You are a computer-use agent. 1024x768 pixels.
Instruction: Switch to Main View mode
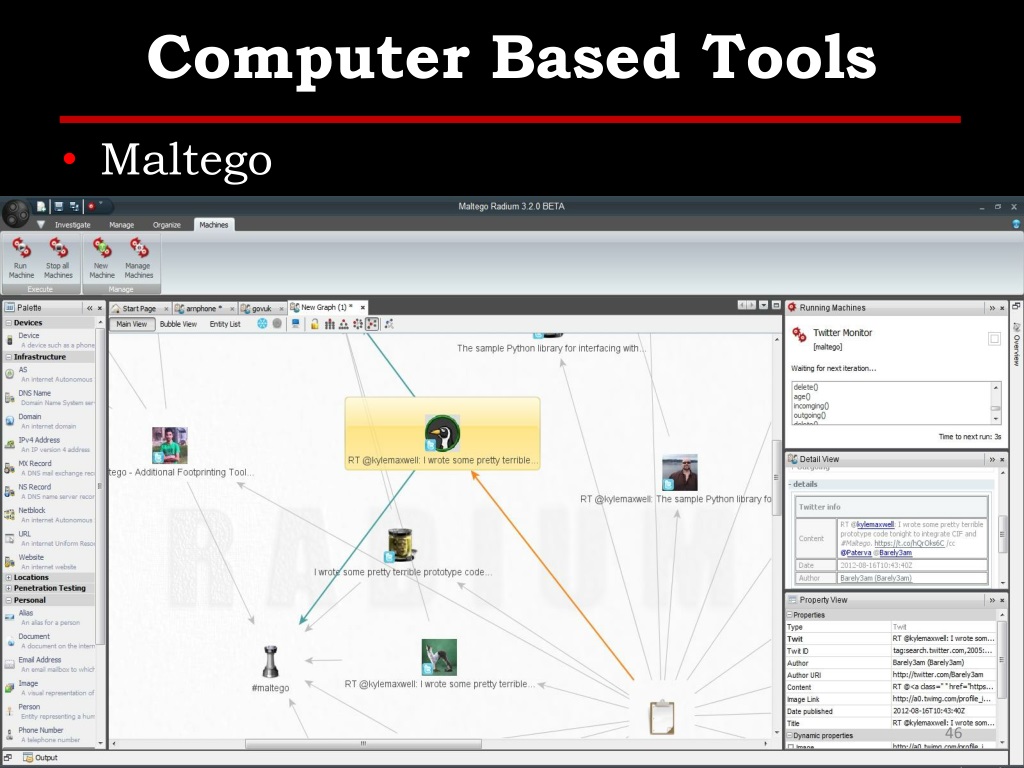pos(132,324)
